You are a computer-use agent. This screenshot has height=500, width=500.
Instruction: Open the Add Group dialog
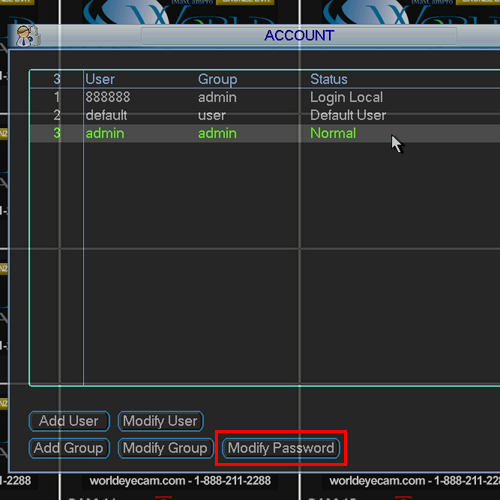pos(69,448)
